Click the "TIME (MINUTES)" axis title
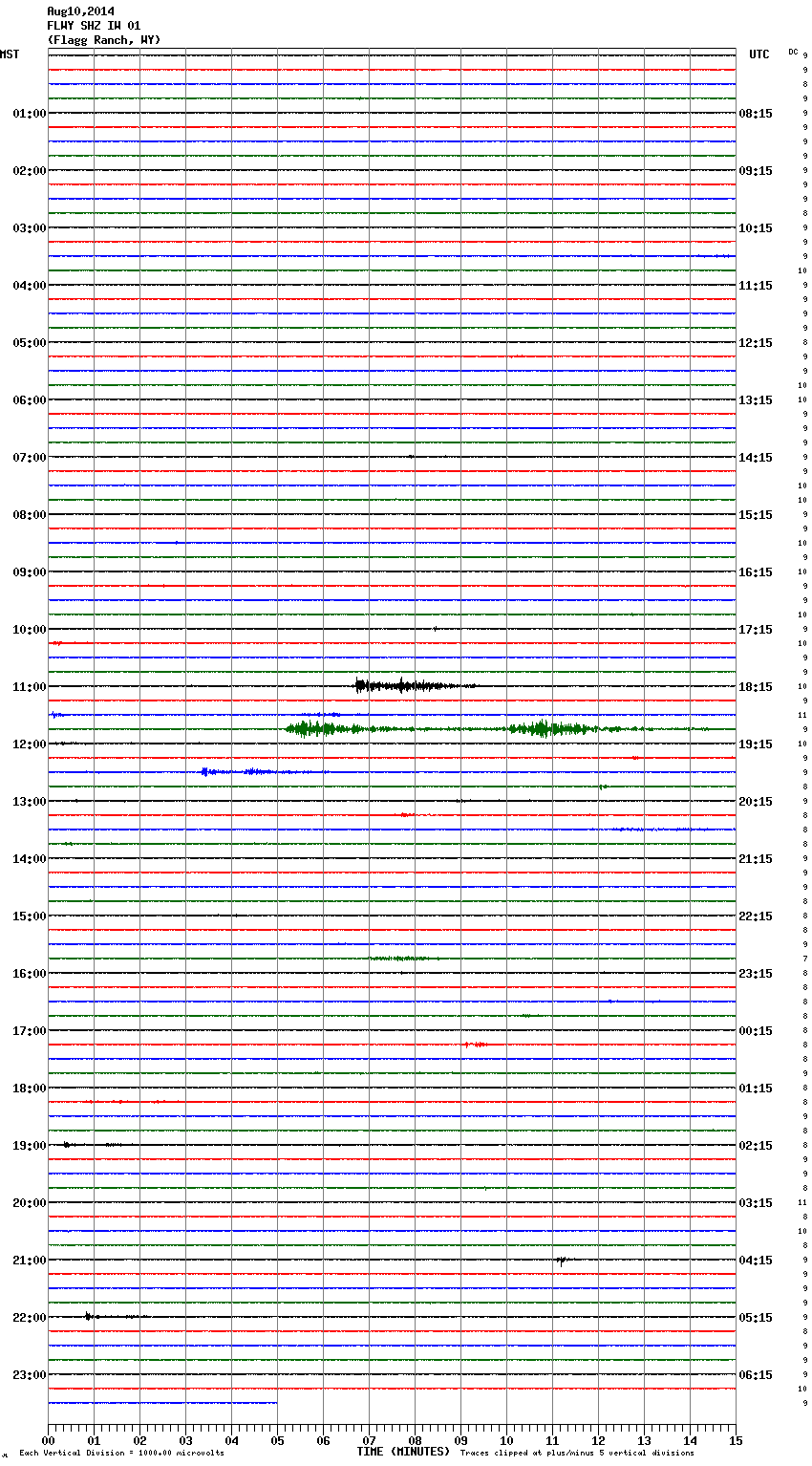The width and height of the screenshot is (812, 1466). coord(403,1452)
